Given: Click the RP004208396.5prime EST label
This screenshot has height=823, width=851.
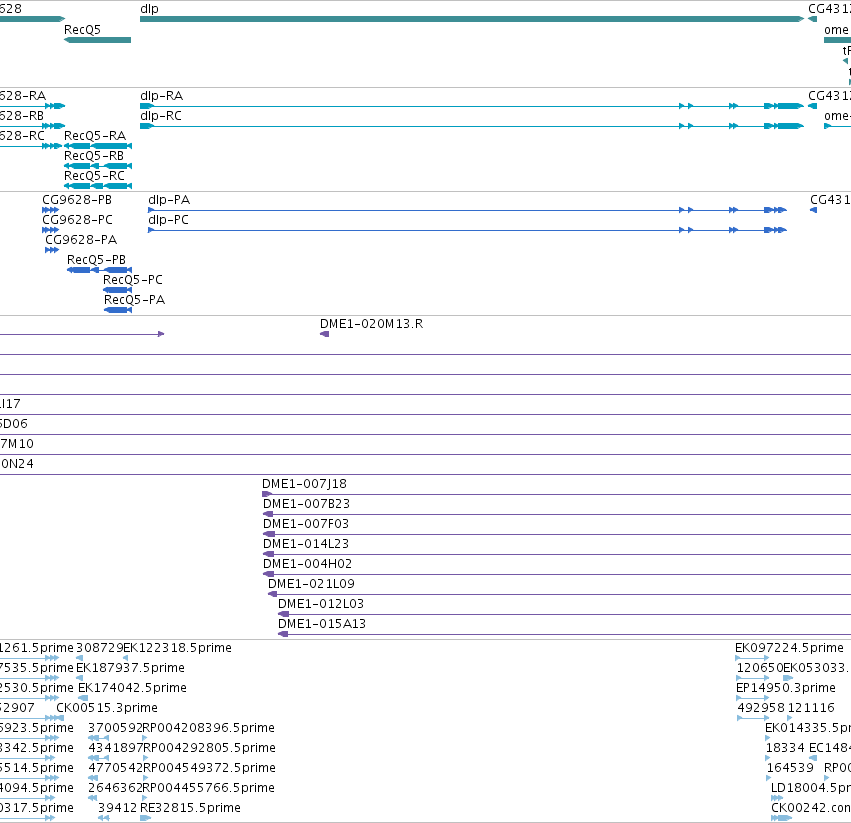Looking at the screenshot, I should [x=208, y=728].
